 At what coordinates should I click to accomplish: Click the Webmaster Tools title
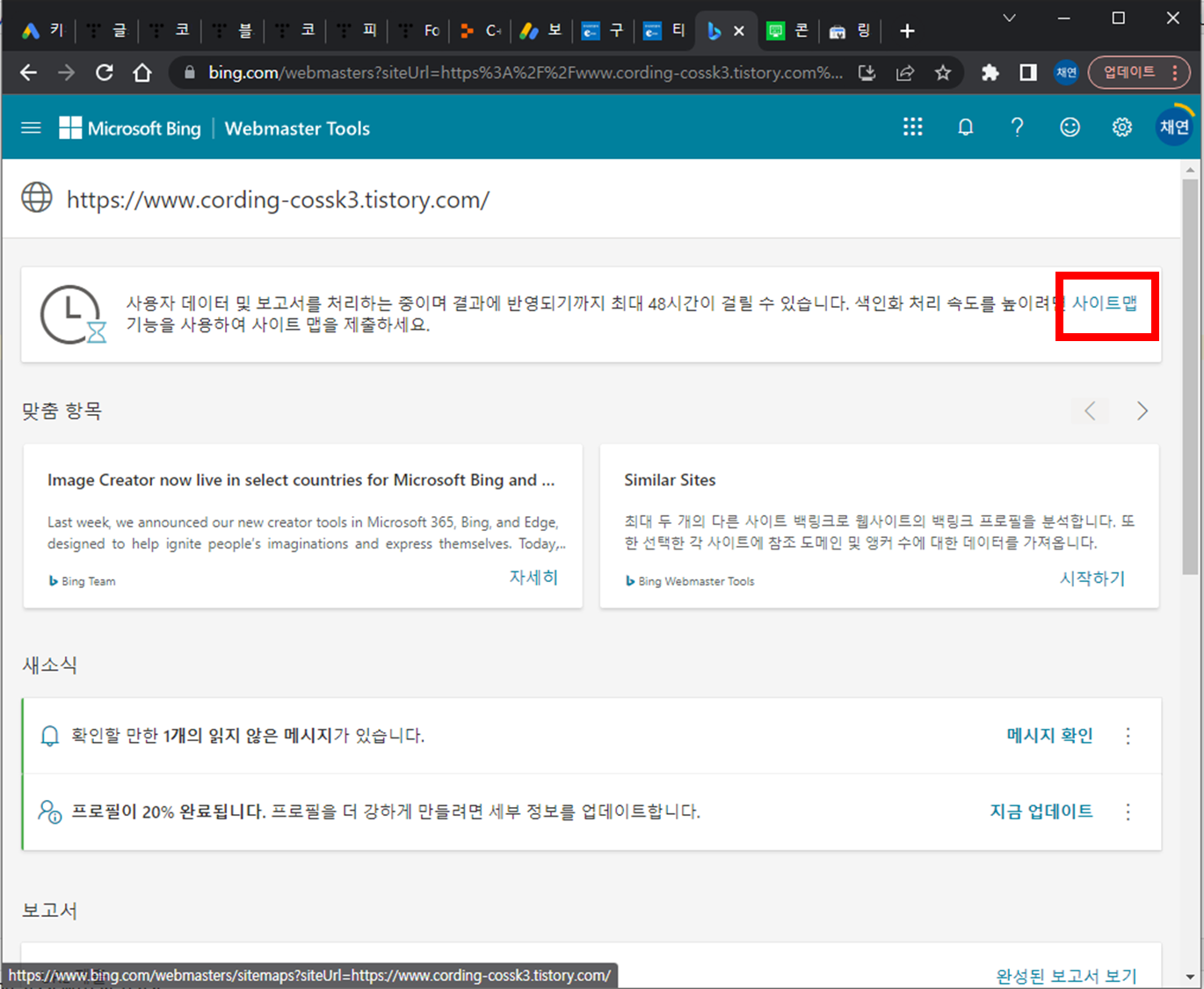(297, 128)
